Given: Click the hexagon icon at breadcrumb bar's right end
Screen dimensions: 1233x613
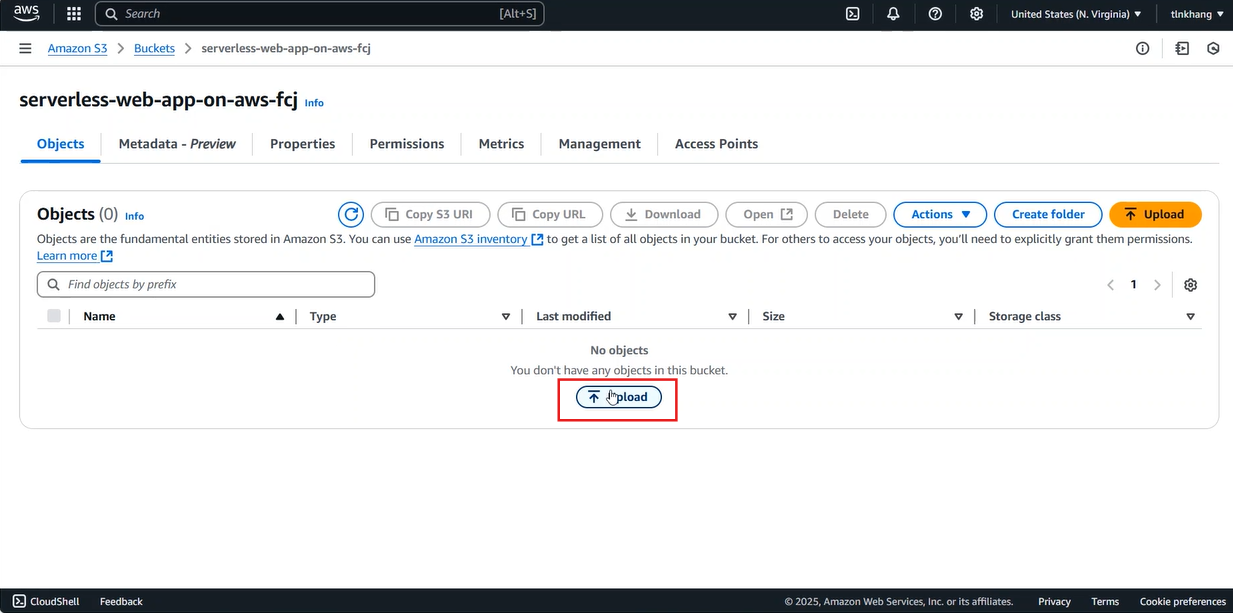Looking at the screenshot, I should (x=1213, y=48).
